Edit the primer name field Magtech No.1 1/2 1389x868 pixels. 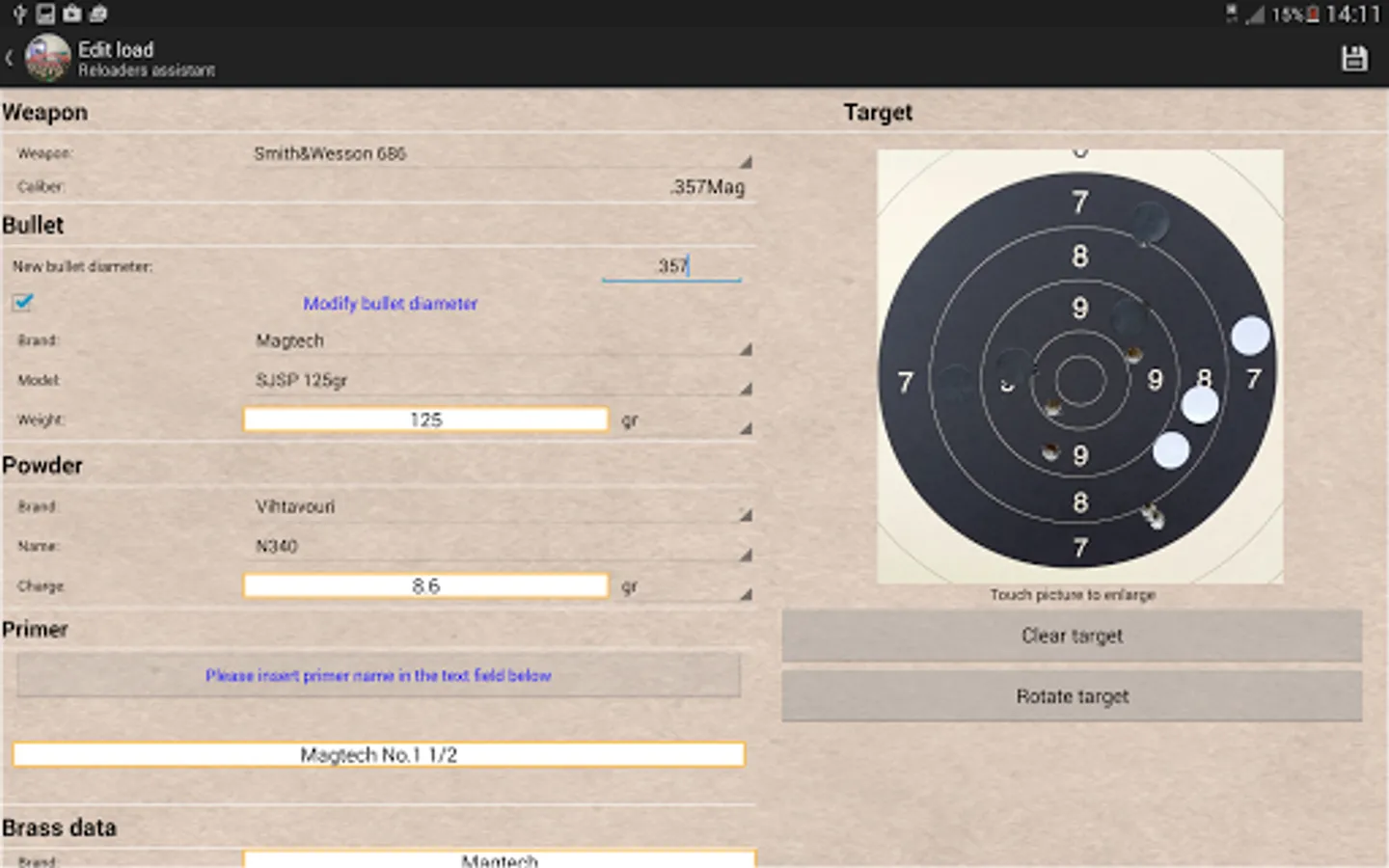point(378,754)
